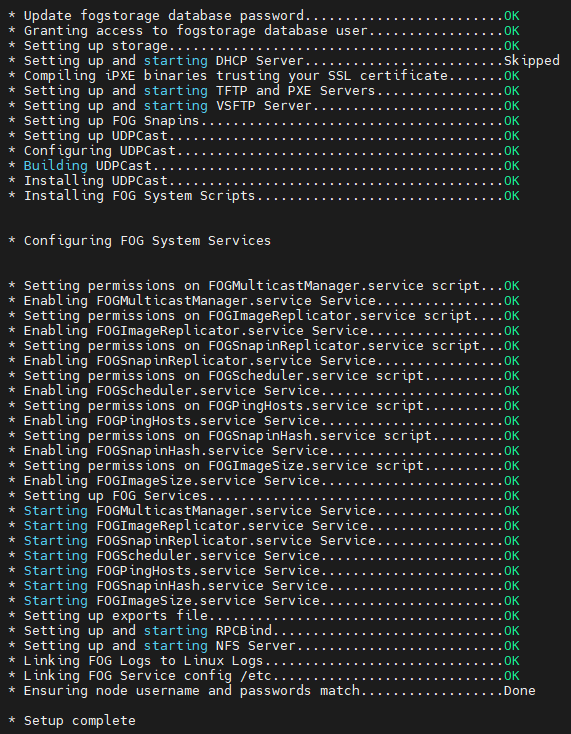Click 'Setting permissions on FOGMulticastManager.service script' line
Viewport: 571px width, 734px height.
[x=264, y=286]
